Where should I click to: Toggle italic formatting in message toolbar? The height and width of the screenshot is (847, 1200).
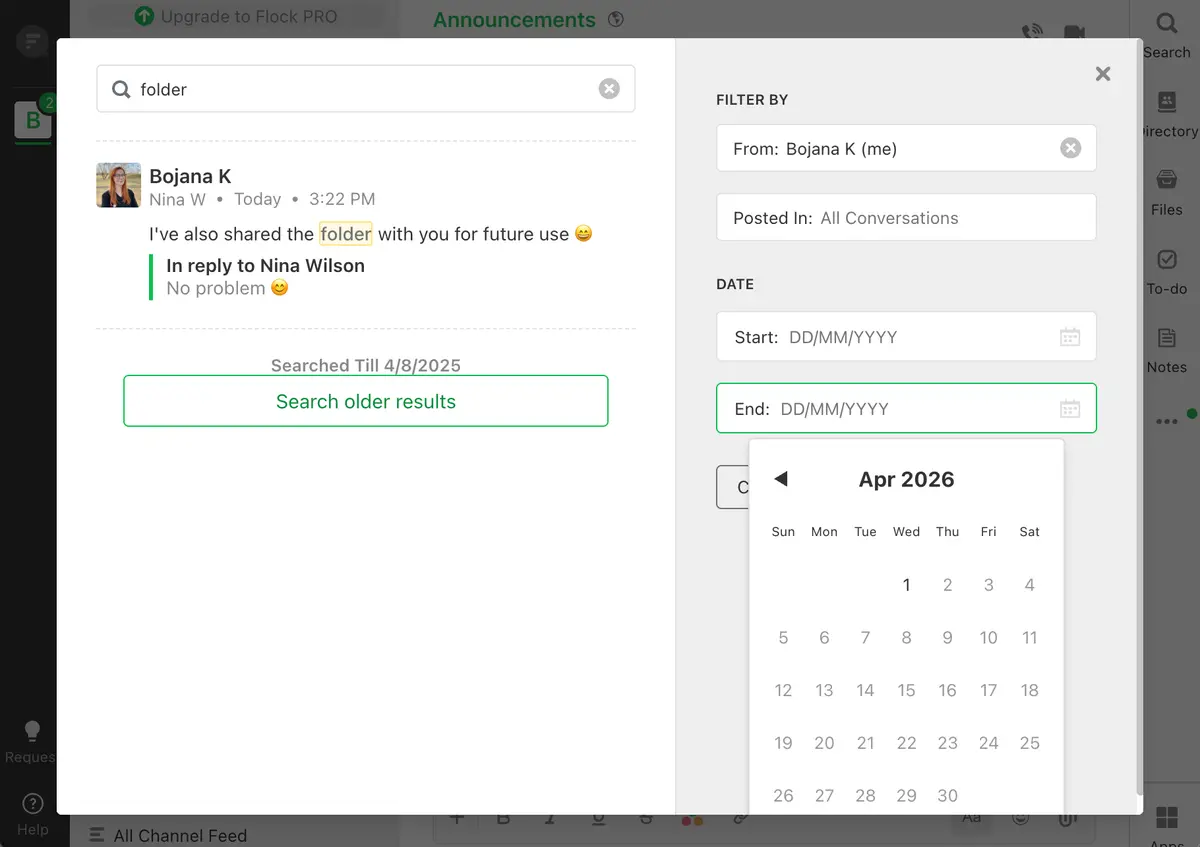pyautogui.click(x=550, y=817)
